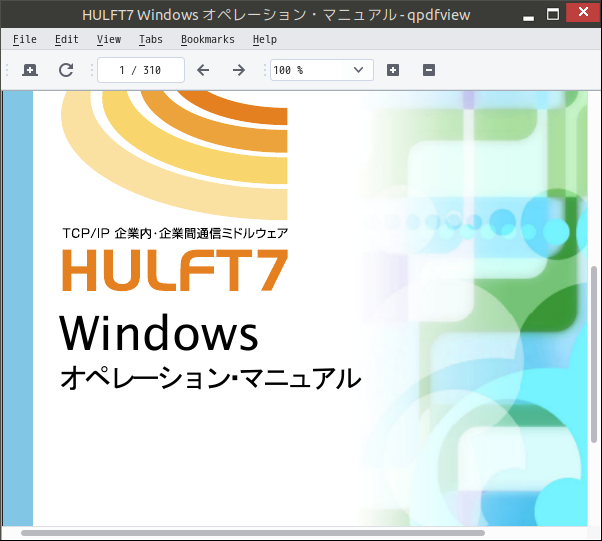
Task: Open the Bookmarks menu
Action: (208, 39)
